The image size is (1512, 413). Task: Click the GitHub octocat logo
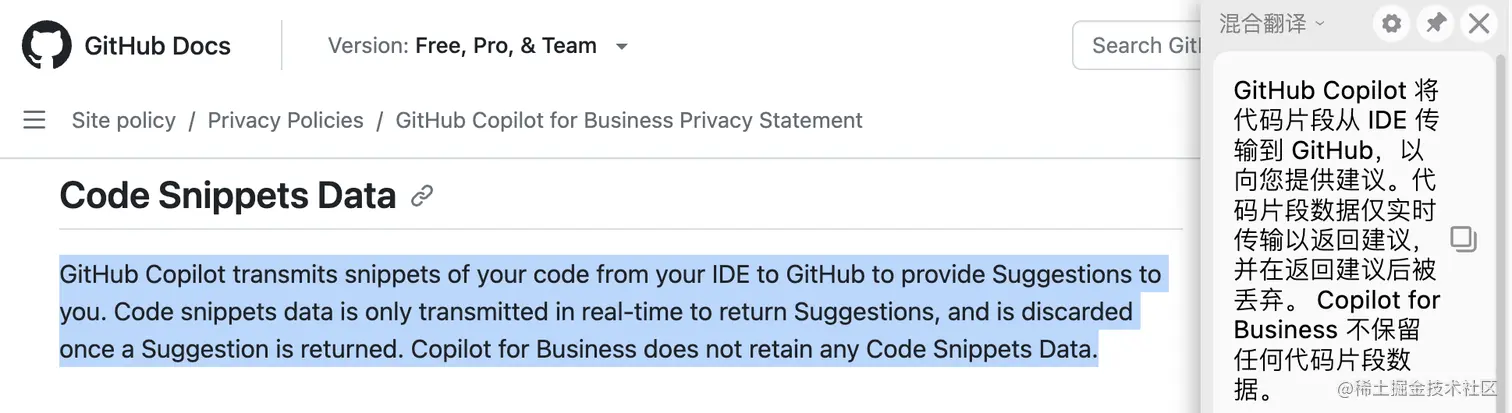tap(46, 46)
